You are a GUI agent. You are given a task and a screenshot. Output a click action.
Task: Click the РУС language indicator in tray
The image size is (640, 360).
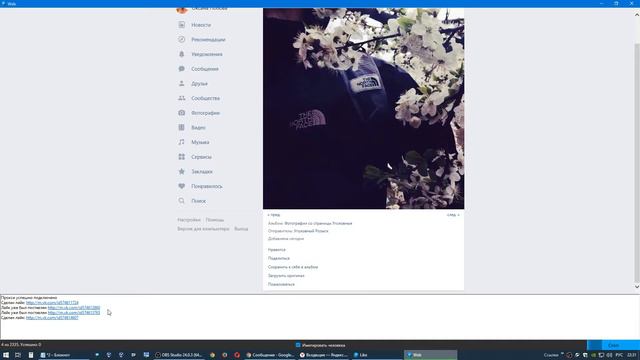pos(619,355)
